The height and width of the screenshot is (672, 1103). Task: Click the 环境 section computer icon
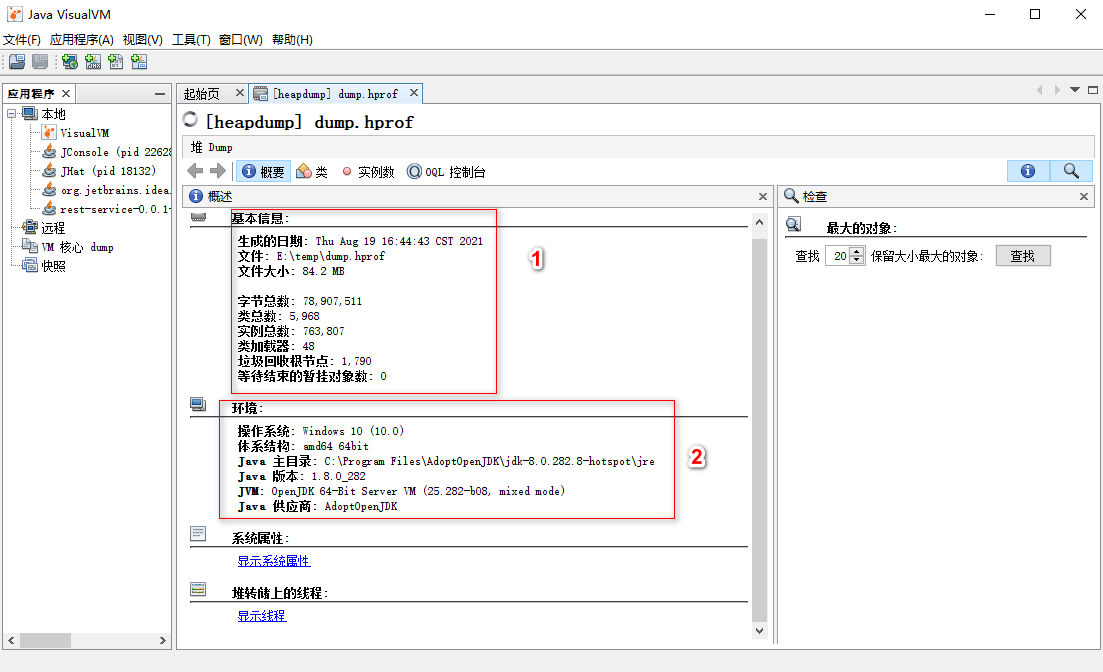198,405
